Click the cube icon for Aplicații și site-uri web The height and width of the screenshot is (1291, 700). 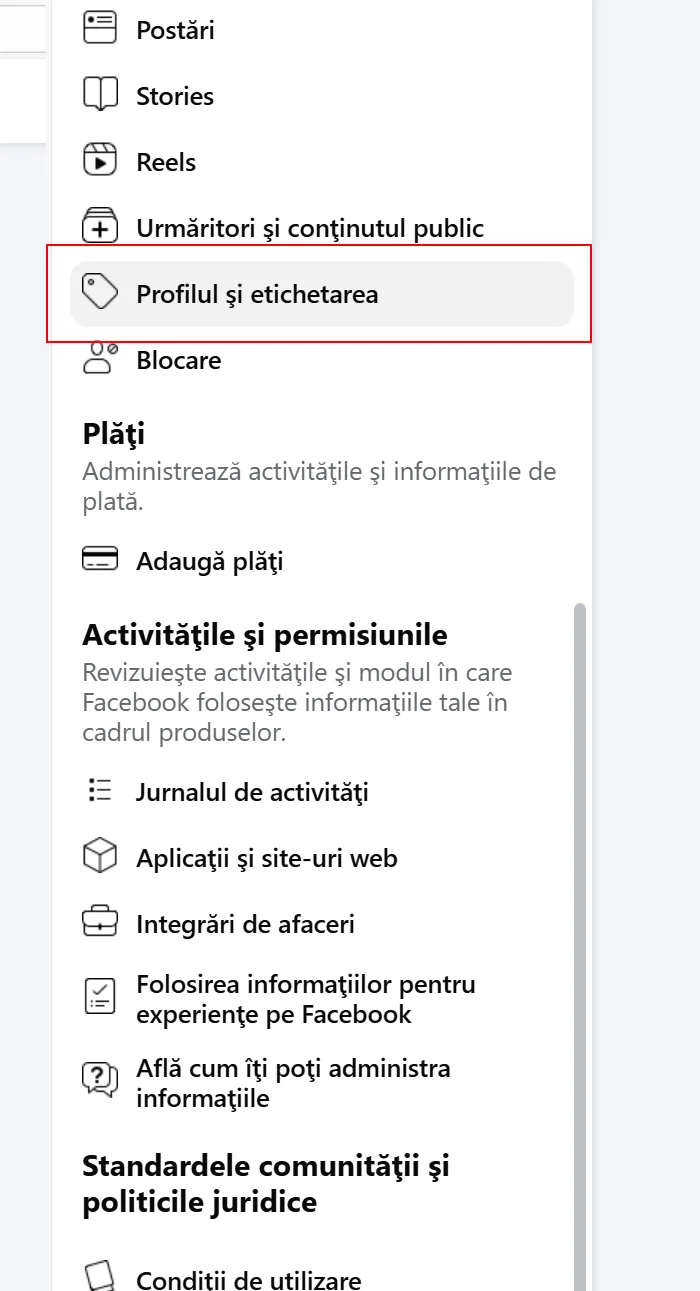click(x=100, y=857)
